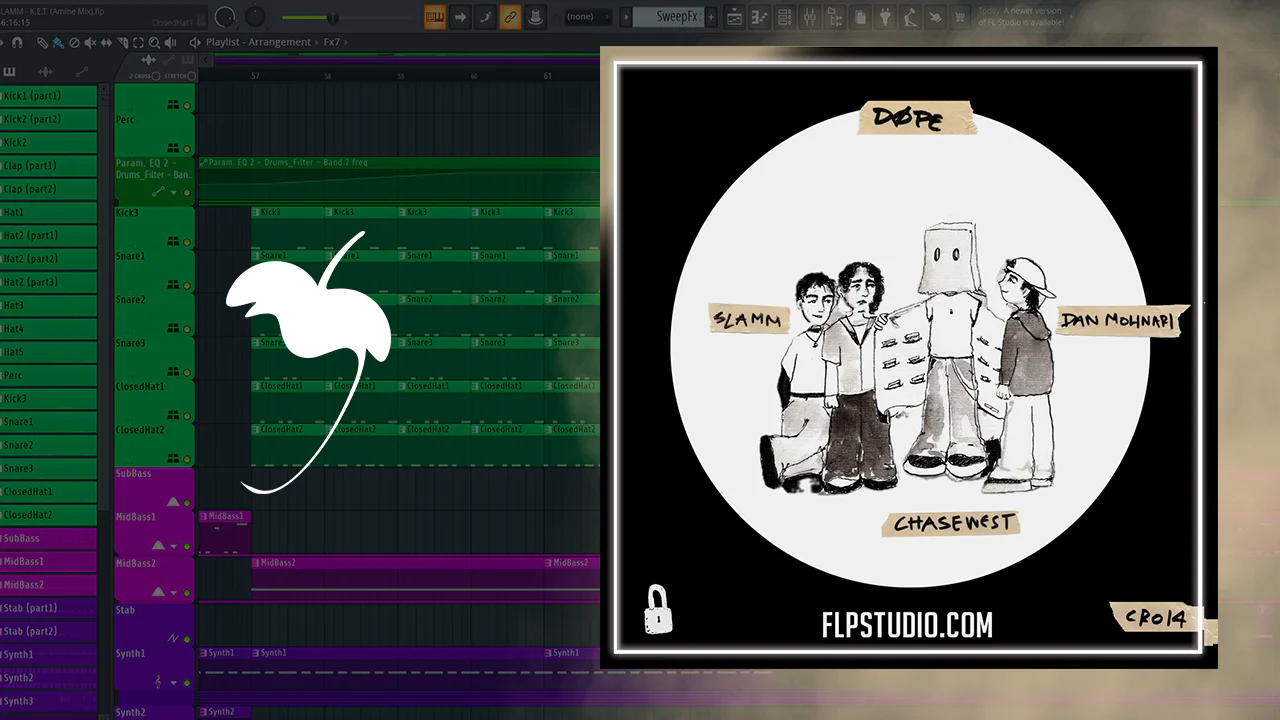Select the playback speaker tool
Screen dimensions: 1280x720
[x=170, y=43]
